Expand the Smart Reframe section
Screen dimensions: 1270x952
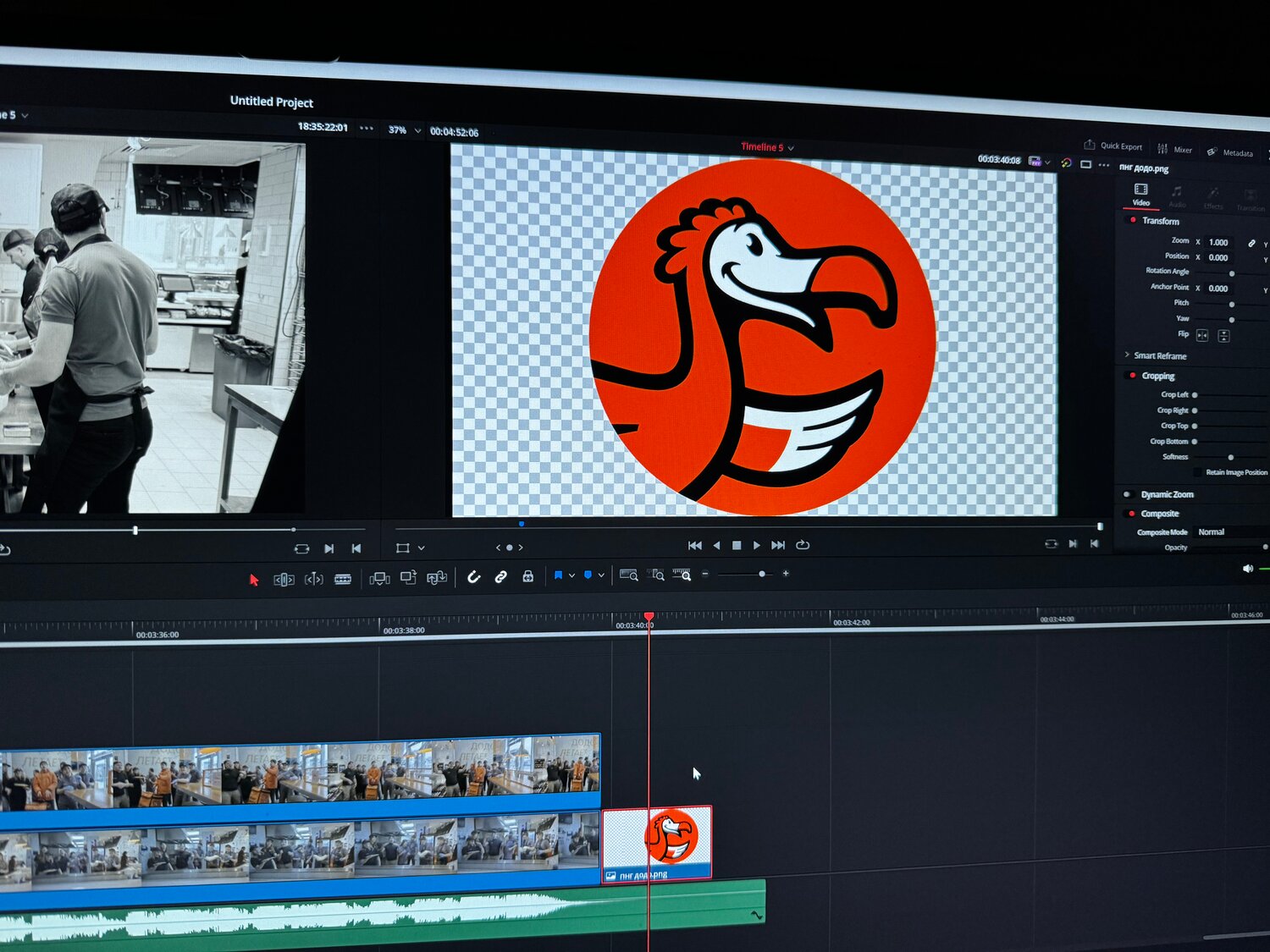[1127, 355]
